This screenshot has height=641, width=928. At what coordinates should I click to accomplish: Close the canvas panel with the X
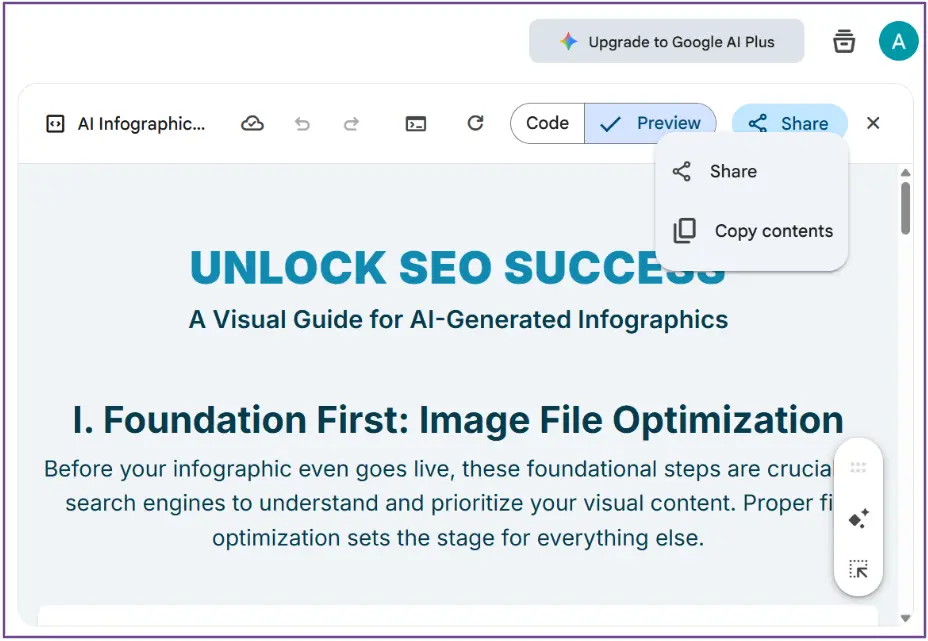point(873,123)
